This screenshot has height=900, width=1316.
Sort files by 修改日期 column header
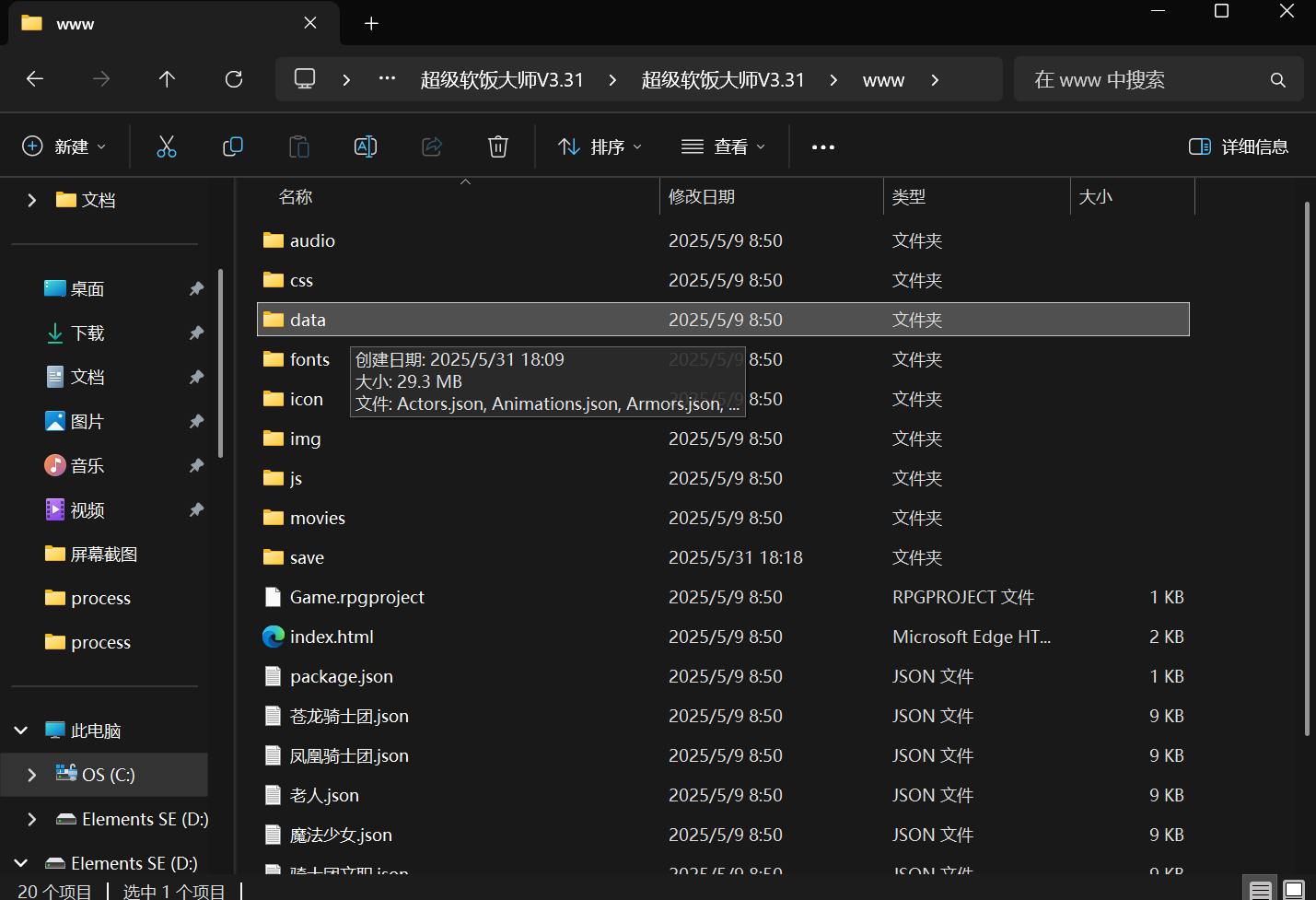(x=702, y=197)
